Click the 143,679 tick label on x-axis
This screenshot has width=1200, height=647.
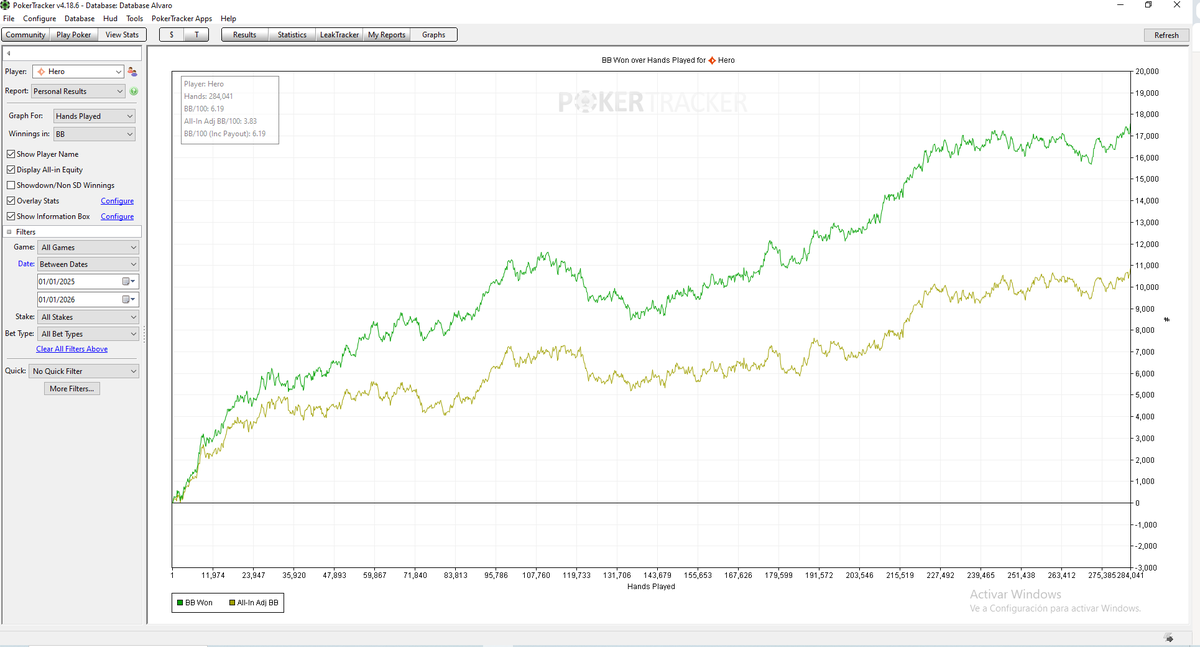pos(657,575)
